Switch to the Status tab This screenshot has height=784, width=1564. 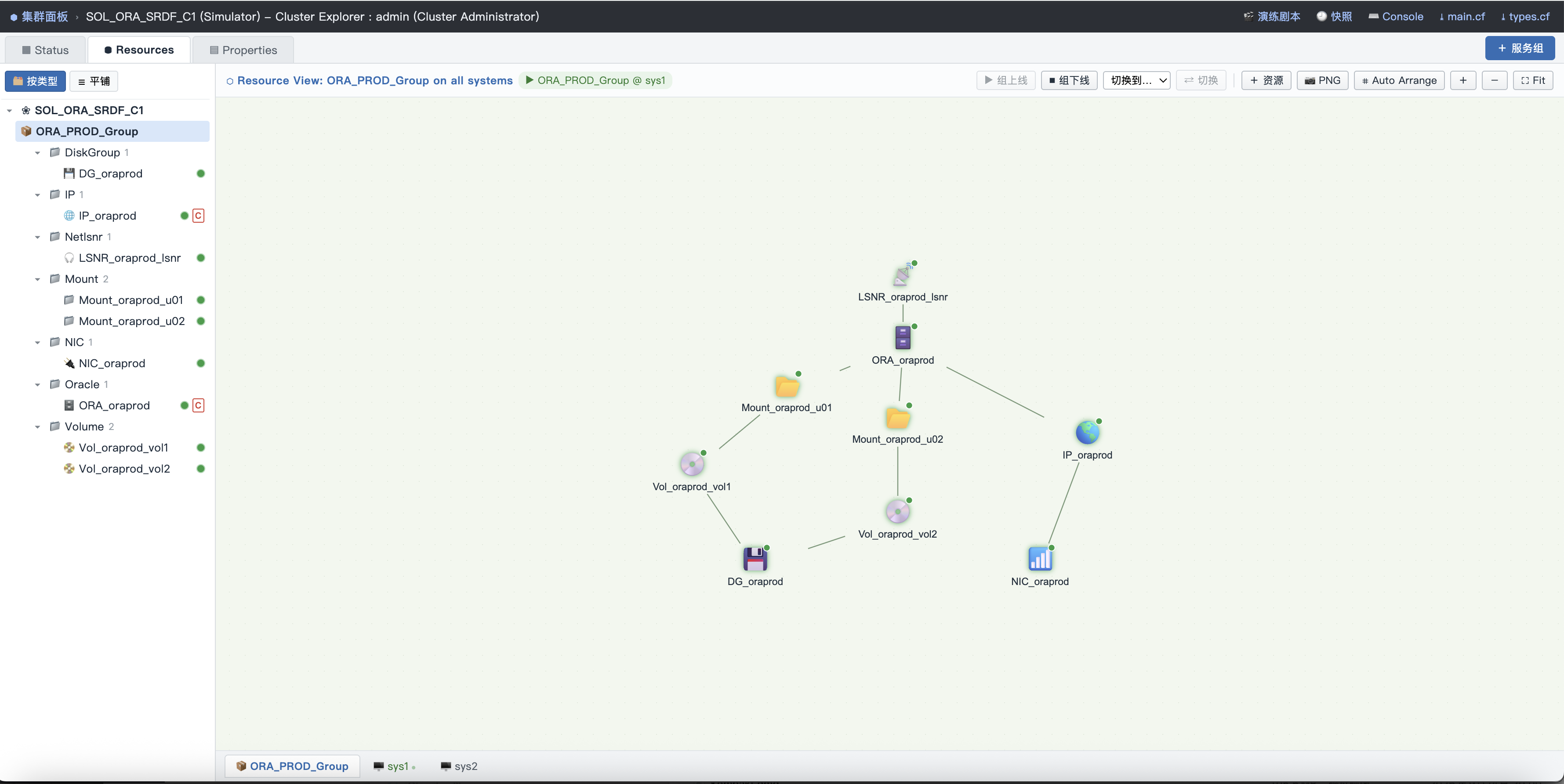tap(45, 50)
